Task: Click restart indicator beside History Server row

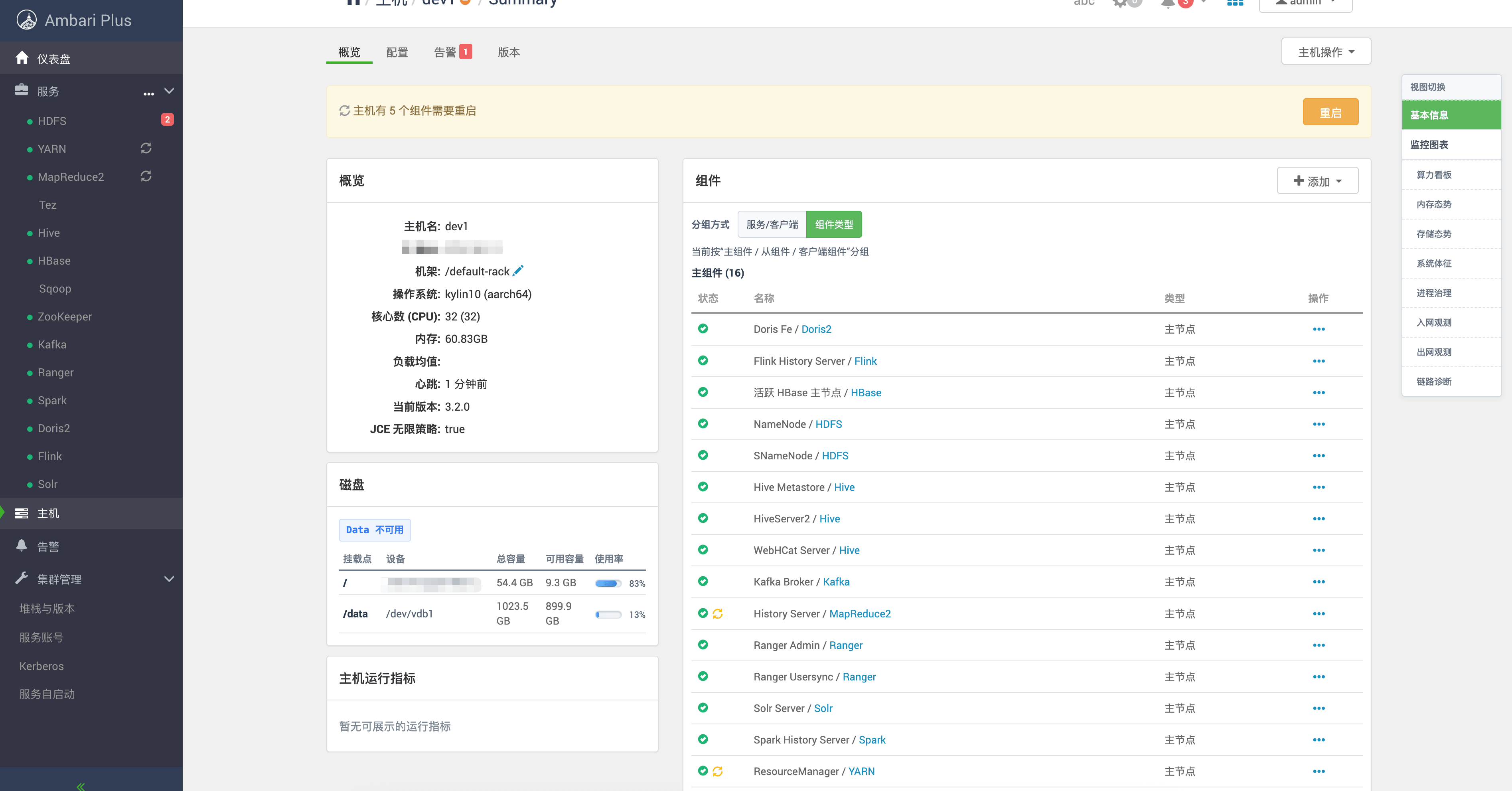Action: pyautogui.click(x=717, y=614)
